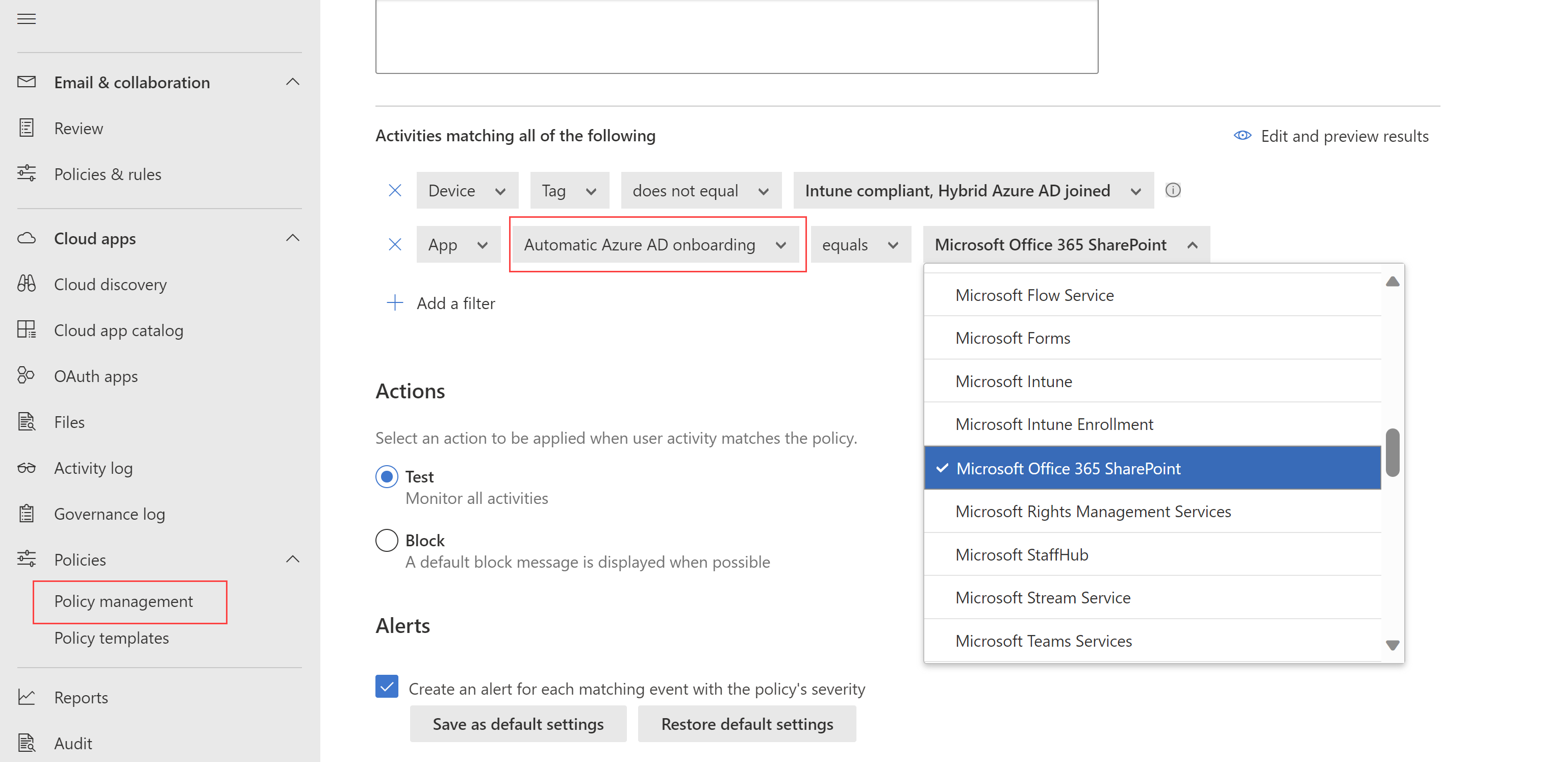Click the Cloud apps icon
Screen dimensions: 1568x762
tap(27, 237)
